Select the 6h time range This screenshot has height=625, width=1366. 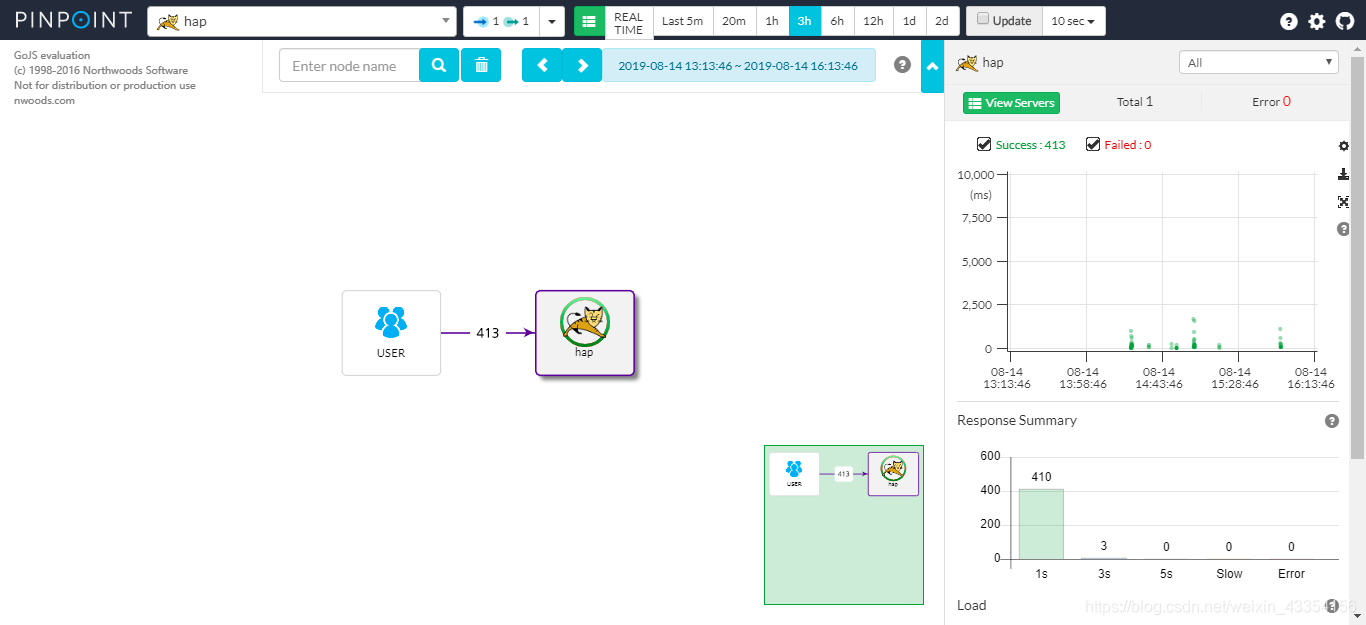pyautogui.click(x=838, y=21)
